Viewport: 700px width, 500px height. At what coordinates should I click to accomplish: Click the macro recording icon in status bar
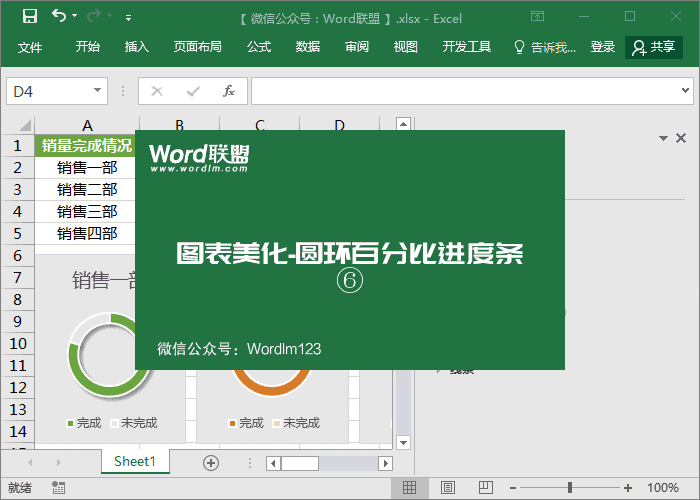click(x=59, y=488)
